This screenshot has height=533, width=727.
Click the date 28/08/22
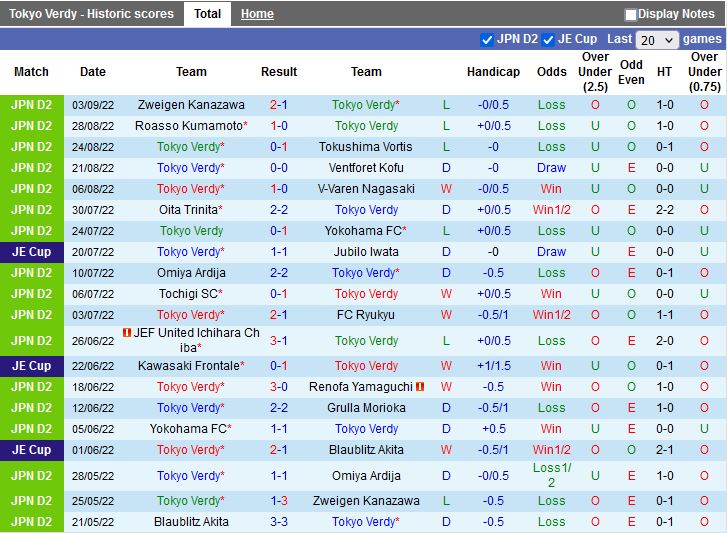pyautogui.click(x=93, y=126)
